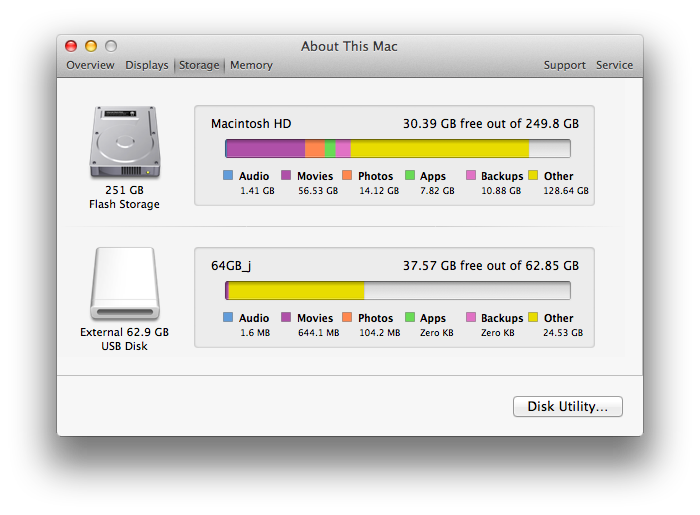The height and width of the screenshot is (515, 700).
Task: Close the About This Mac window
Action: tap(71, 46)
